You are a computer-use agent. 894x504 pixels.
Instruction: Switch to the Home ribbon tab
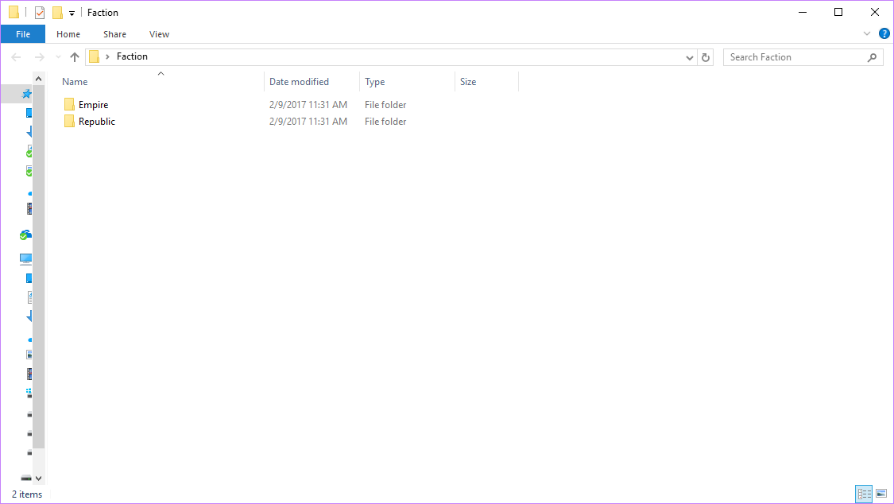point(68,34)
